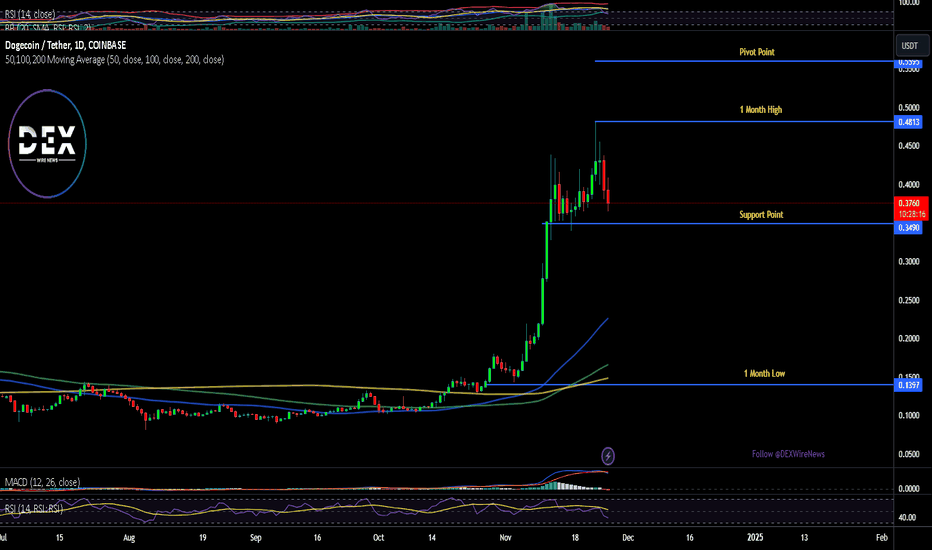The image size is (932, 550).
Task: Select the RSI (14, RSI; RSI) pane label
Action: pyautogui.click(x=34, y=508)
